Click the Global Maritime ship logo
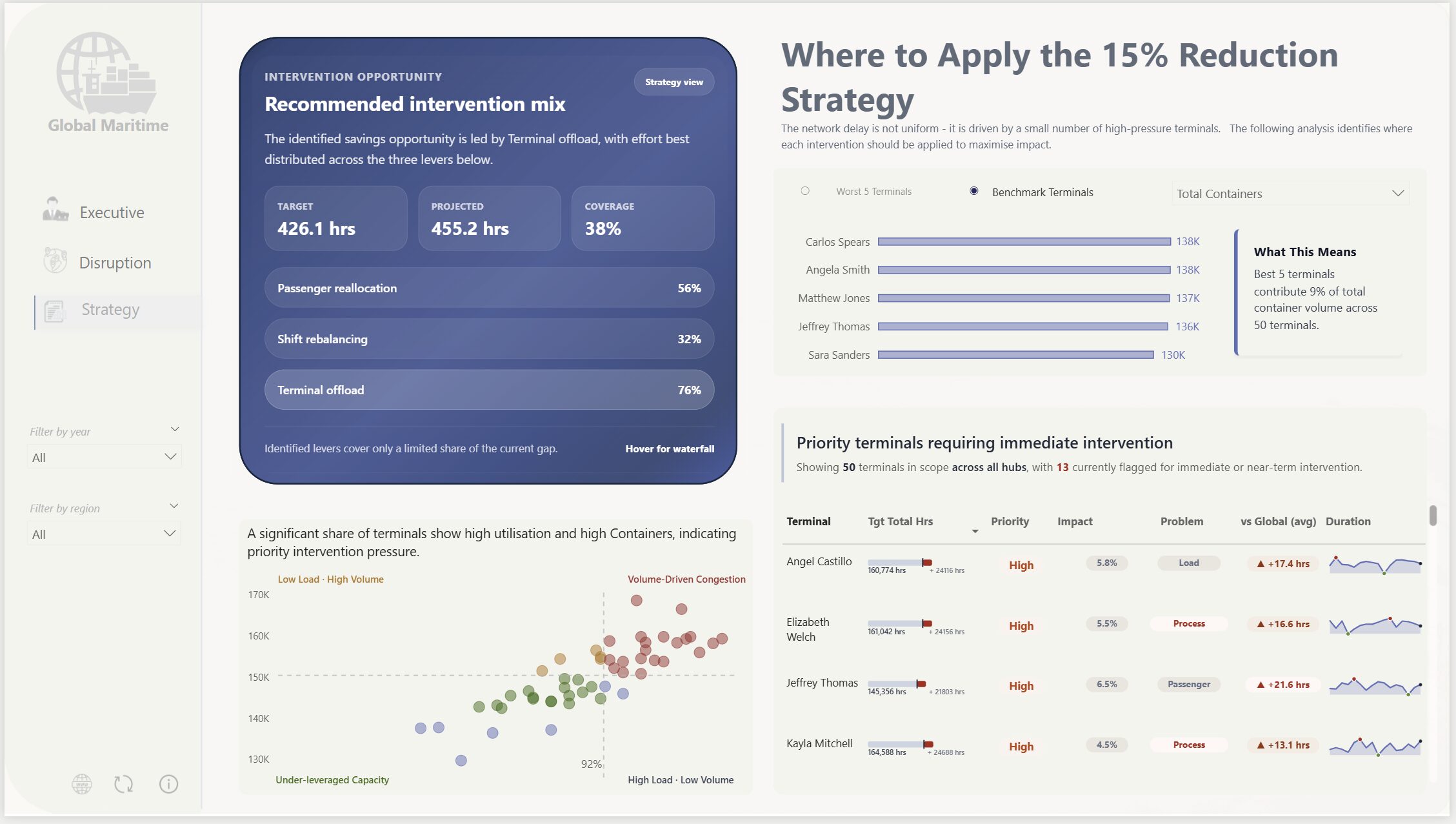Viewport: 1456px width, 824px height. click(106, 74)
